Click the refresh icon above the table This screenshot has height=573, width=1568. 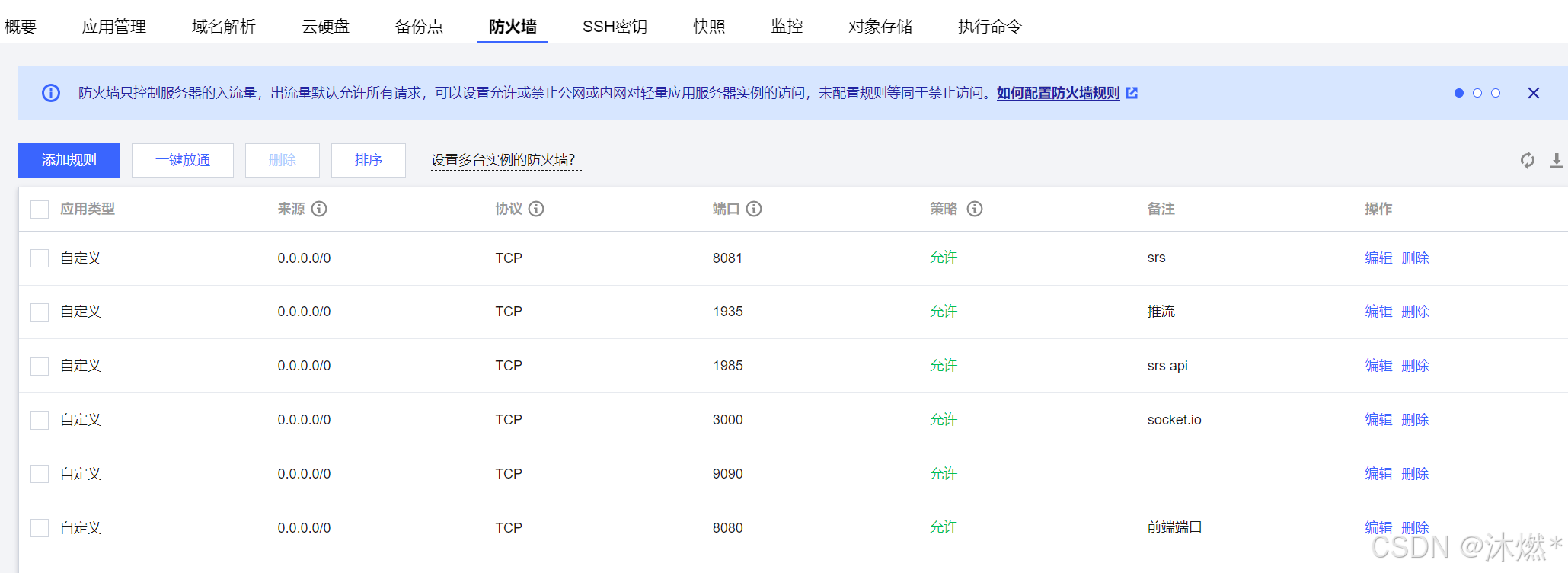tap(1528, 160)
